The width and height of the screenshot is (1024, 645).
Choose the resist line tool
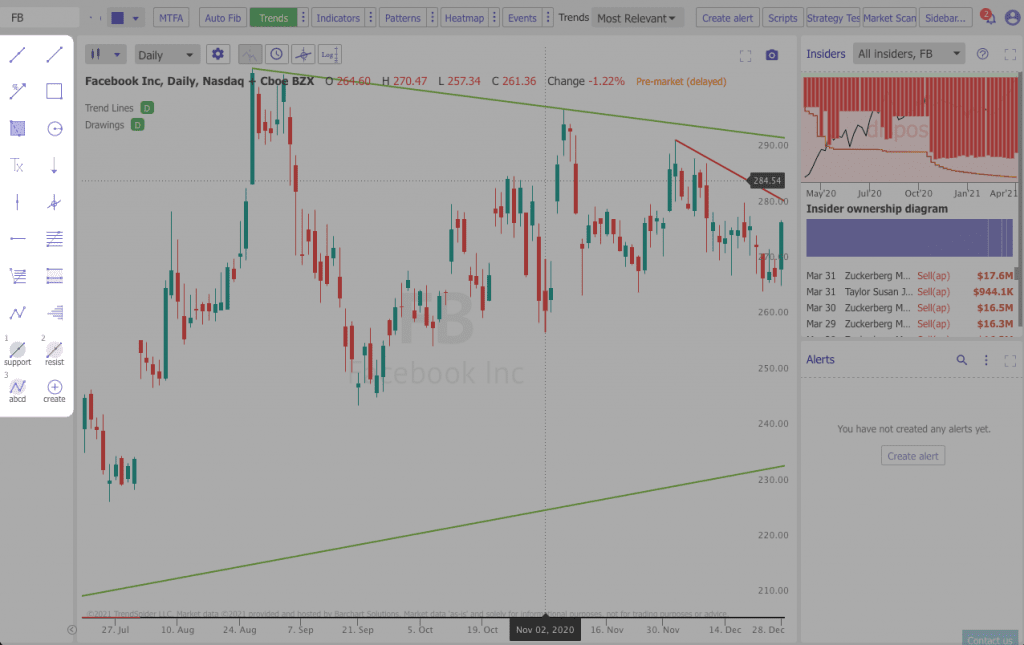54,353
